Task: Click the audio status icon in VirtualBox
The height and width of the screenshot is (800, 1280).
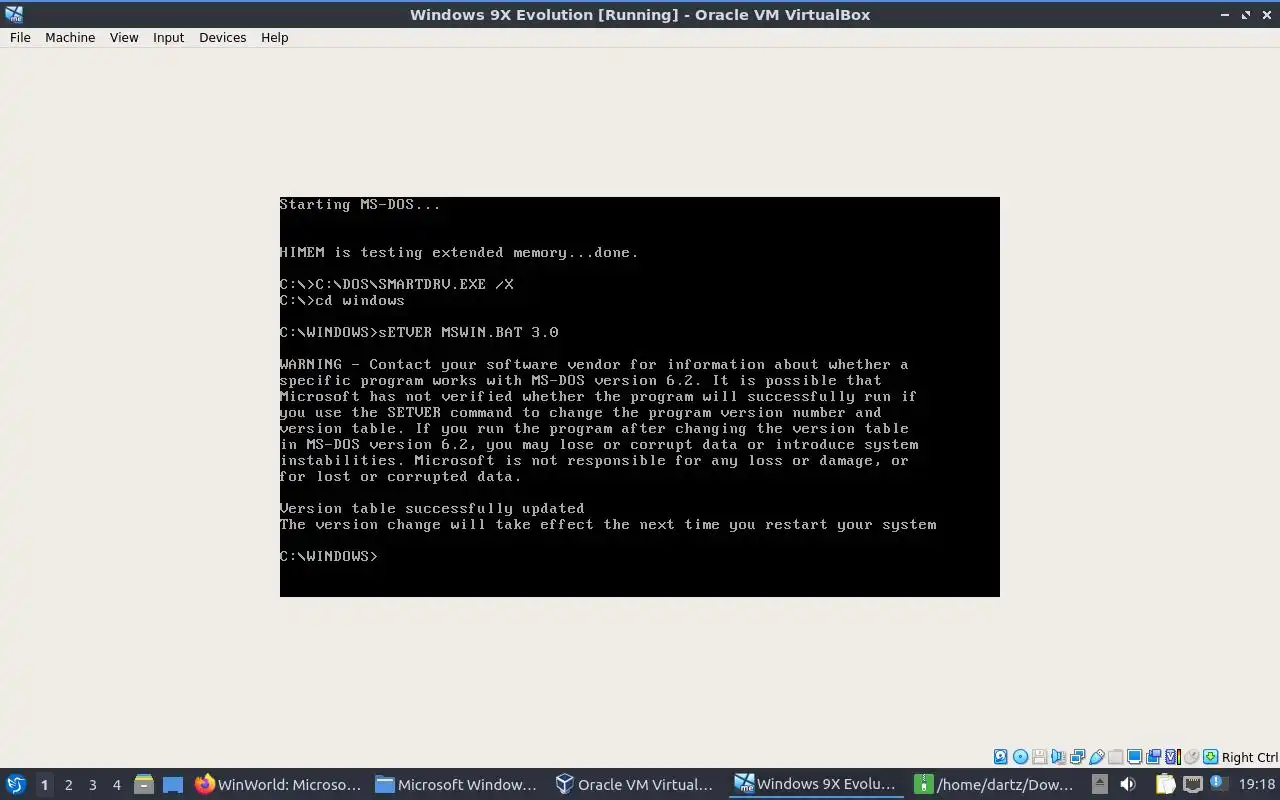Action: pos(1058,757)
